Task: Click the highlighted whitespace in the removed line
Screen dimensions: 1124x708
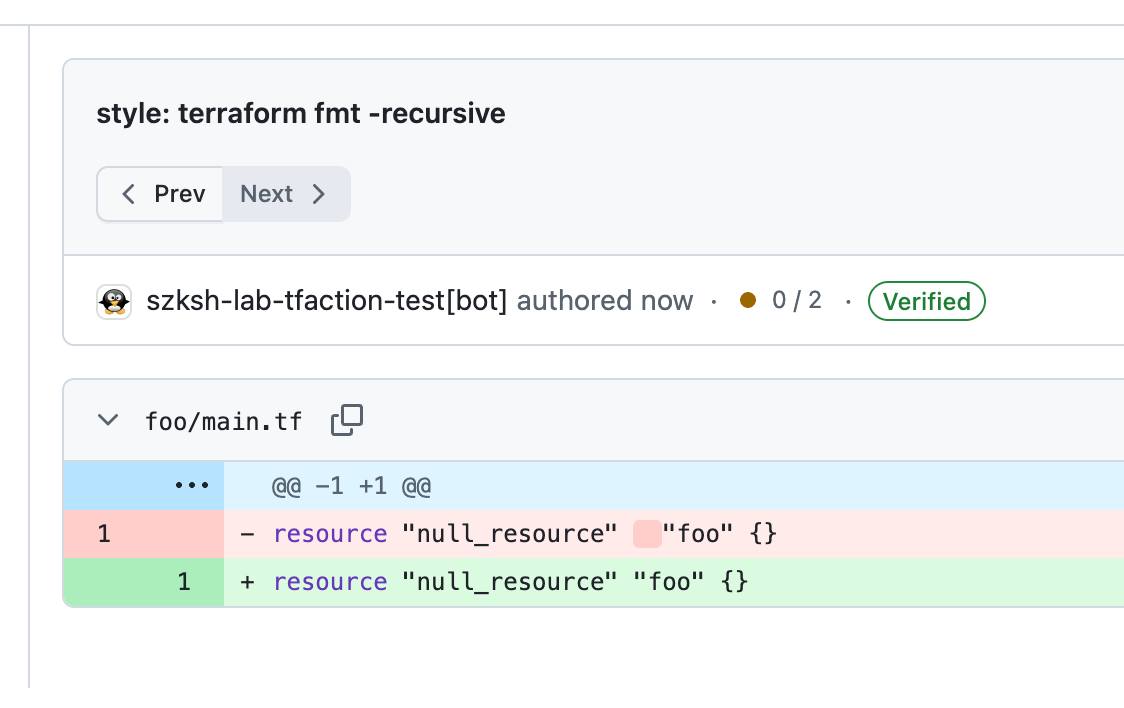Action: tap(646, 533)
